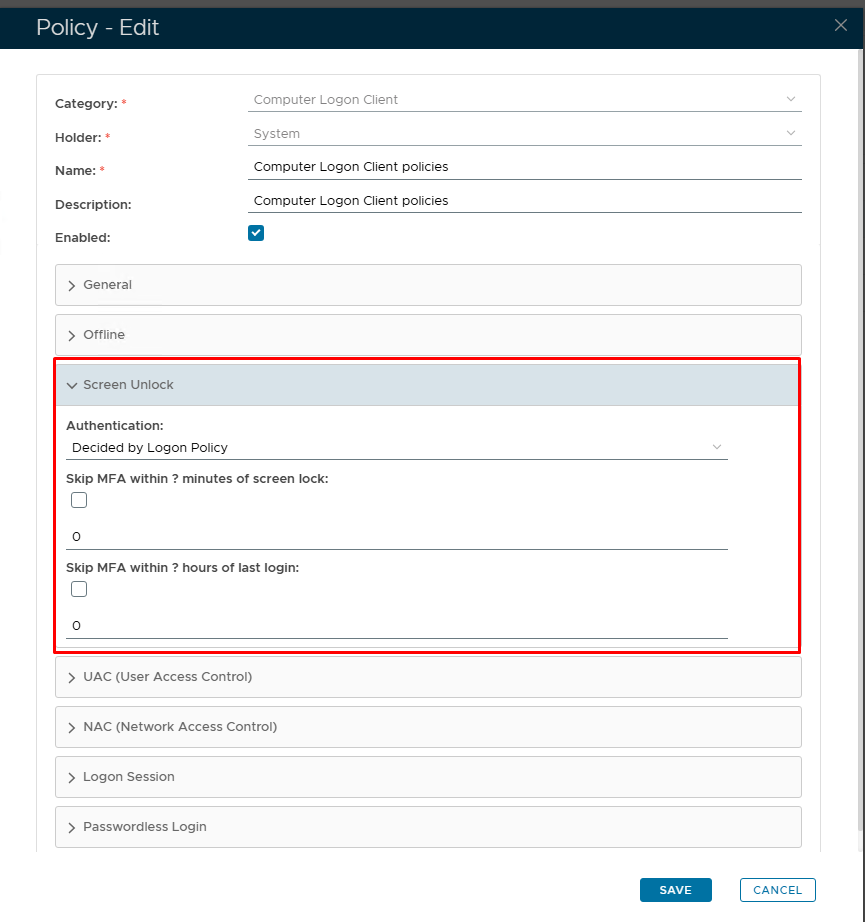865x922 pixels.
Task: Open the Category dropdown
Action: pyautogui.click(x=524, y=100)
